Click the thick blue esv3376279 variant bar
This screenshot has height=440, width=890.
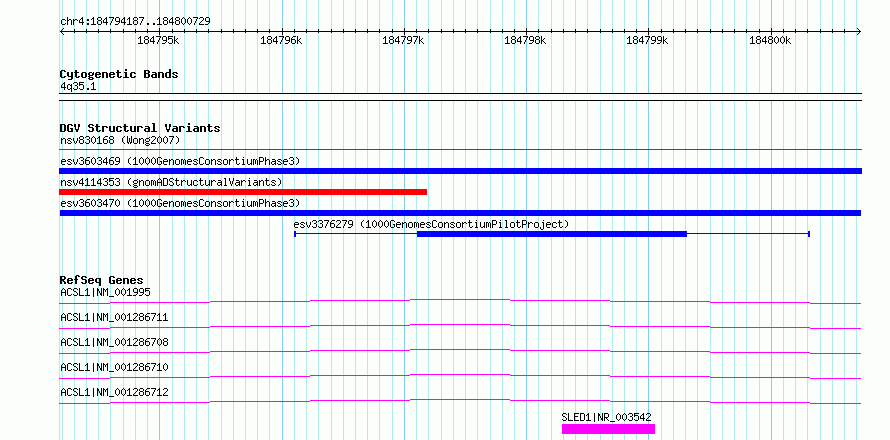552,234
